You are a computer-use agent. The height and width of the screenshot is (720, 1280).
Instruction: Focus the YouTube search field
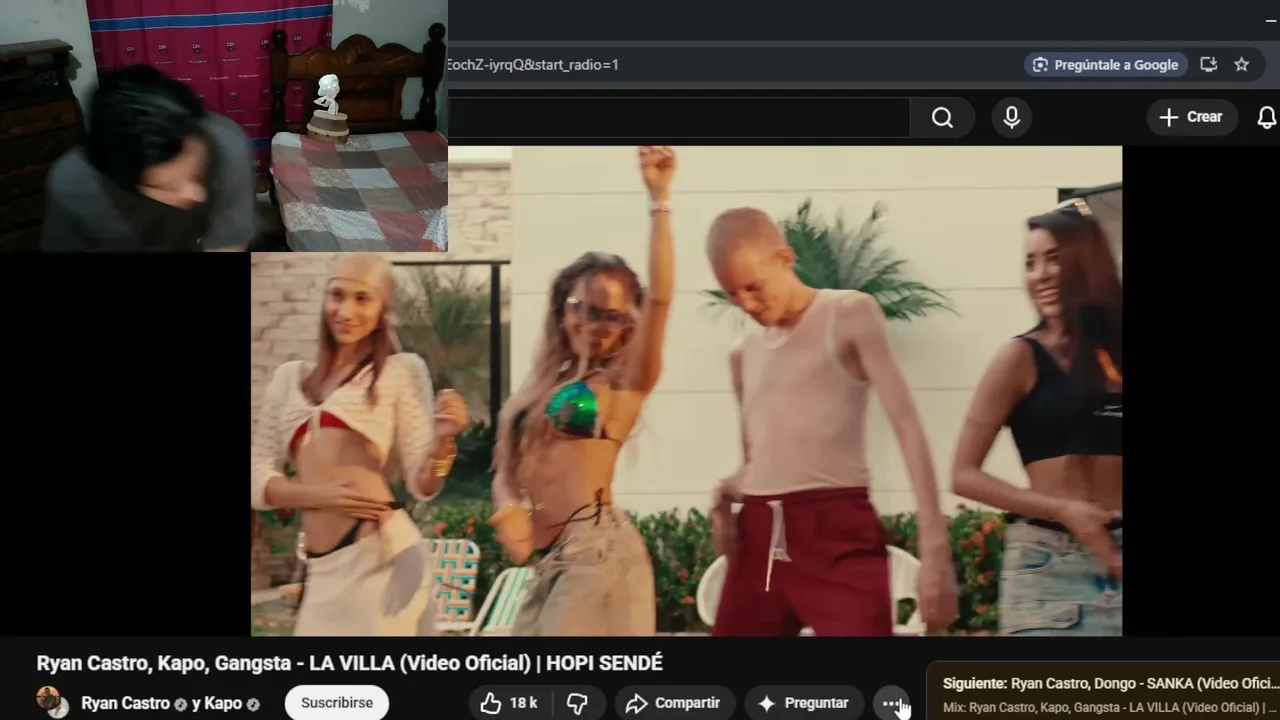coord(679,118)
